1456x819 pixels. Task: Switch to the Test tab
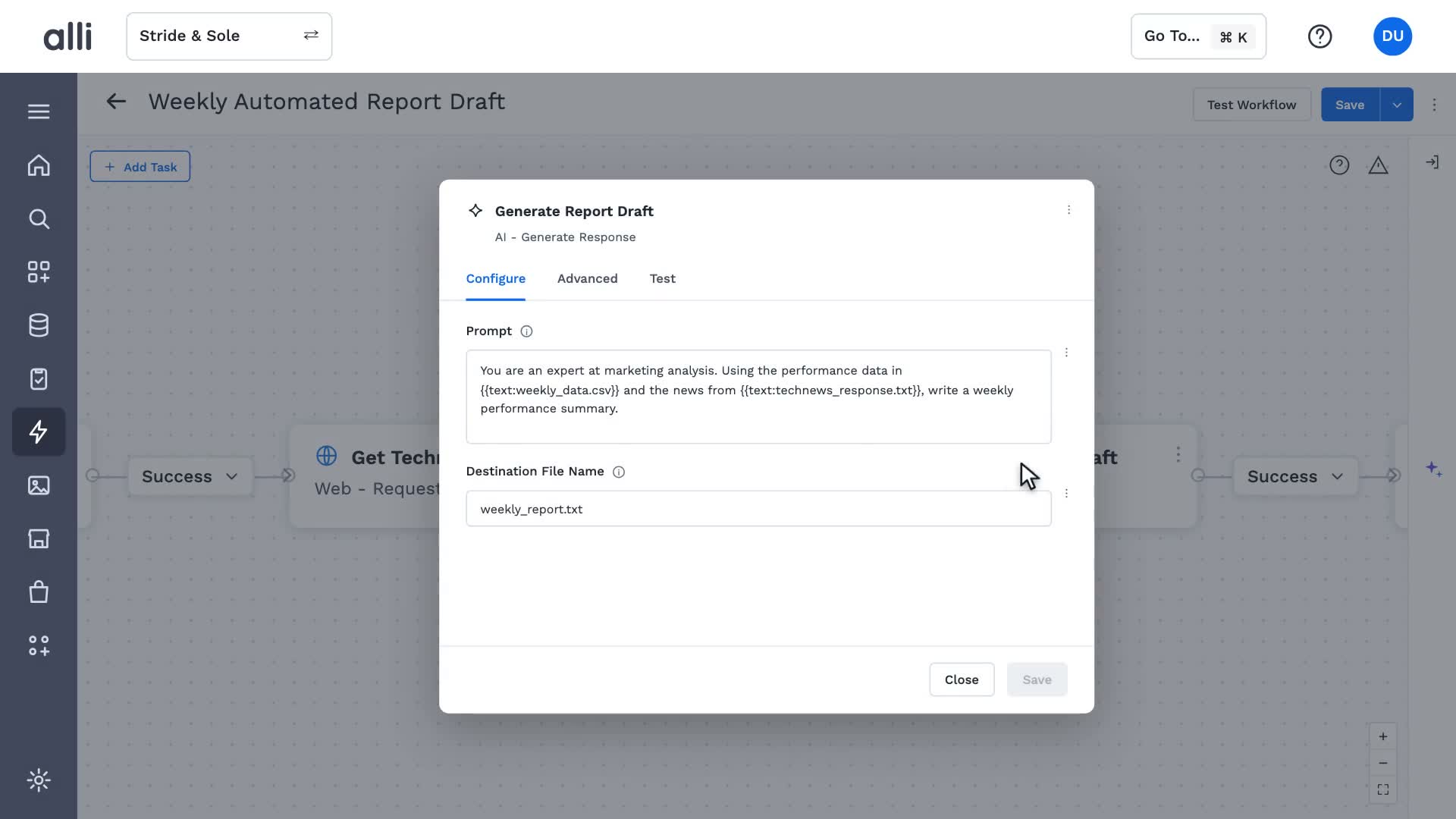[662, 278]
